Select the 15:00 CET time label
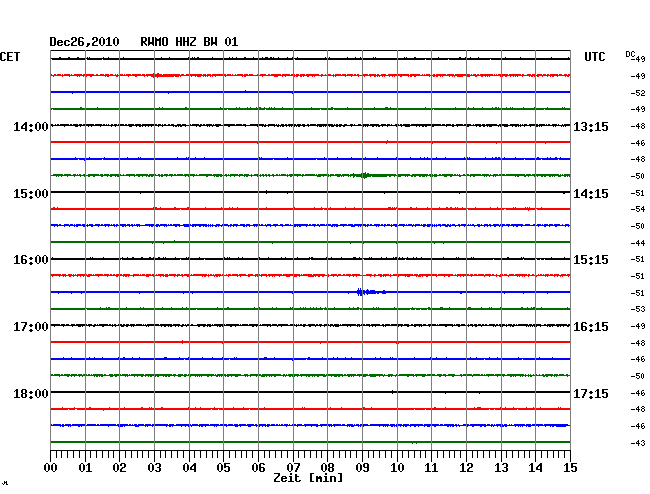The image size is (650, 494). click(31, 194)
